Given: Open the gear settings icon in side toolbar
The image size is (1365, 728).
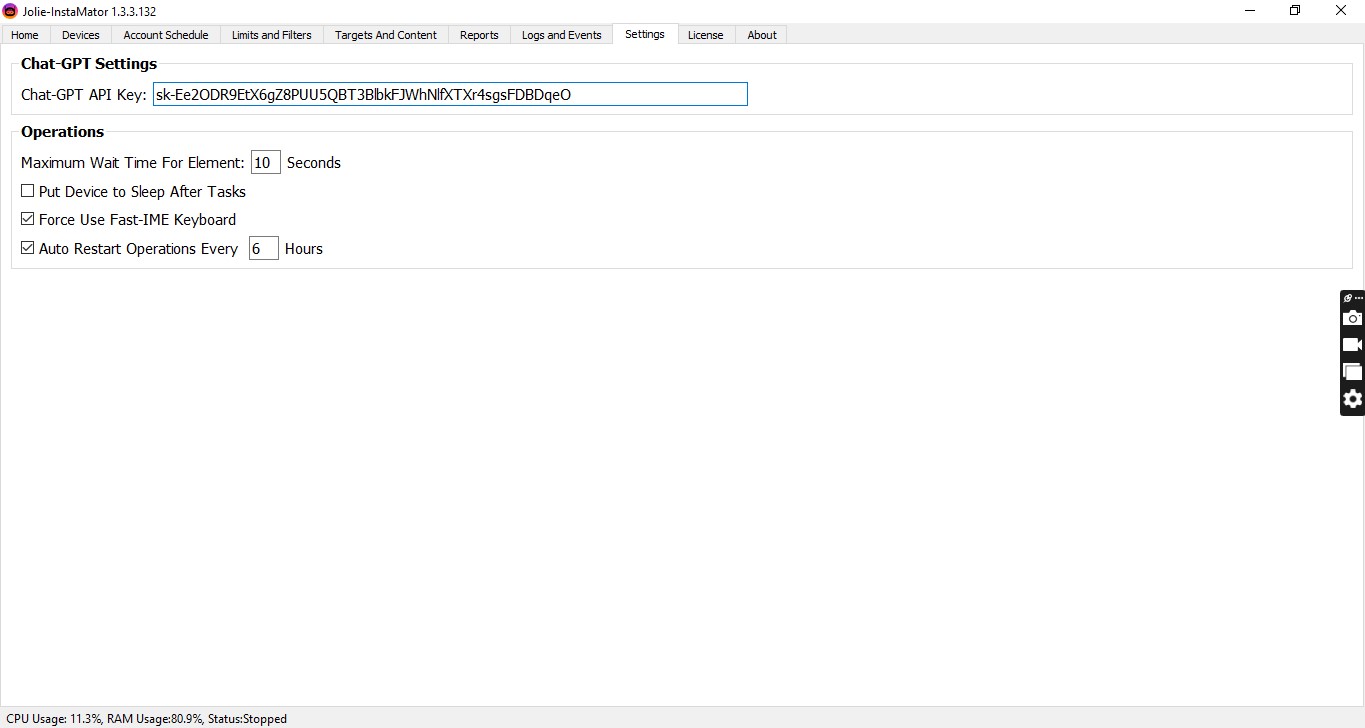Looking at the screenshot, I should coord(1352,399).
